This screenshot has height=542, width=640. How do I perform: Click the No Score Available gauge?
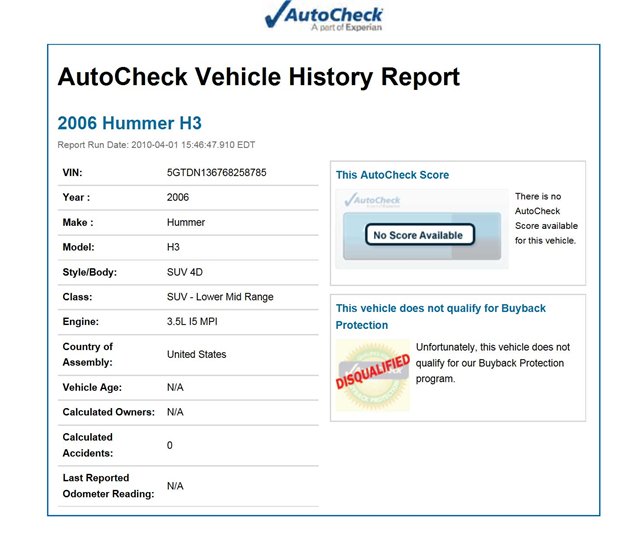pyautogui.click(x=422, y=235)
